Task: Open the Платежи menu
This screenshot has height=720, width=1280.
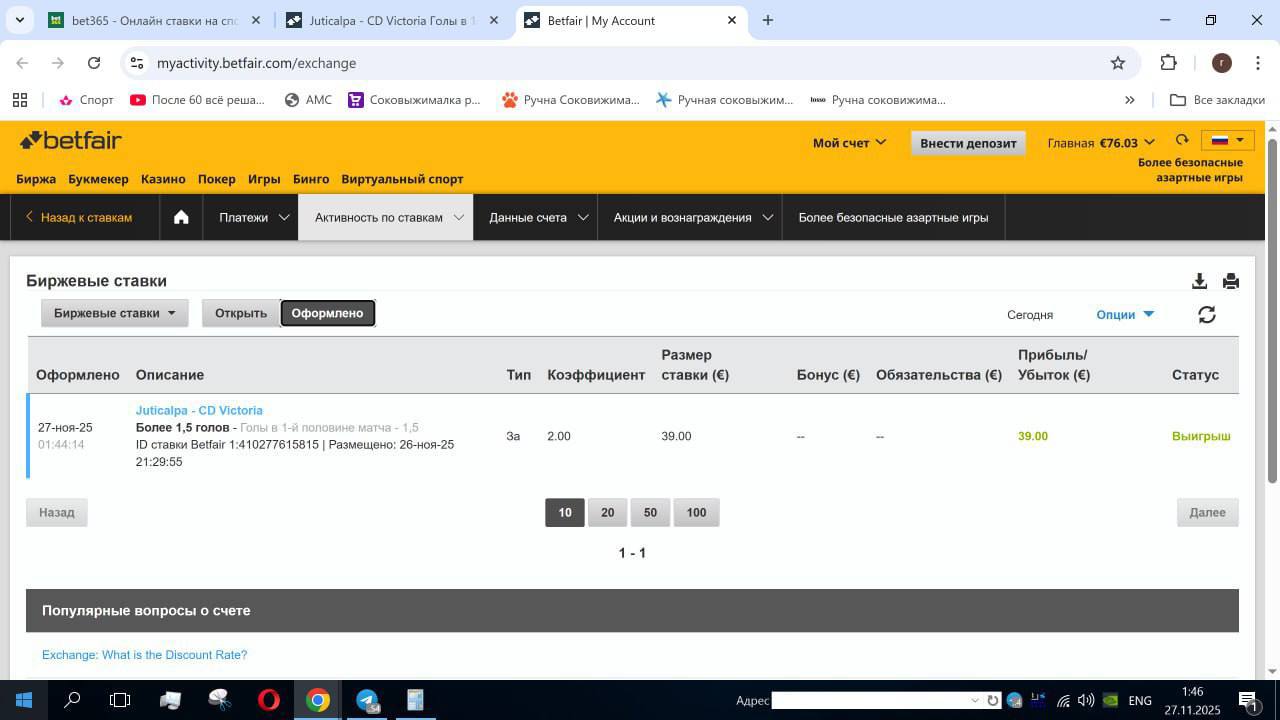Action: 254,217
